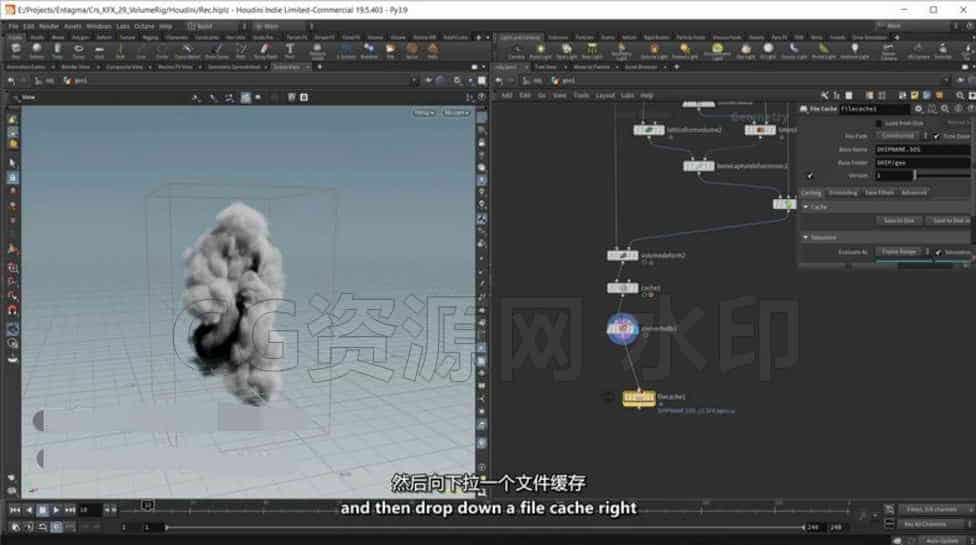
Task: Click the volumedeform2 node
Action: (x=622, y=256)
